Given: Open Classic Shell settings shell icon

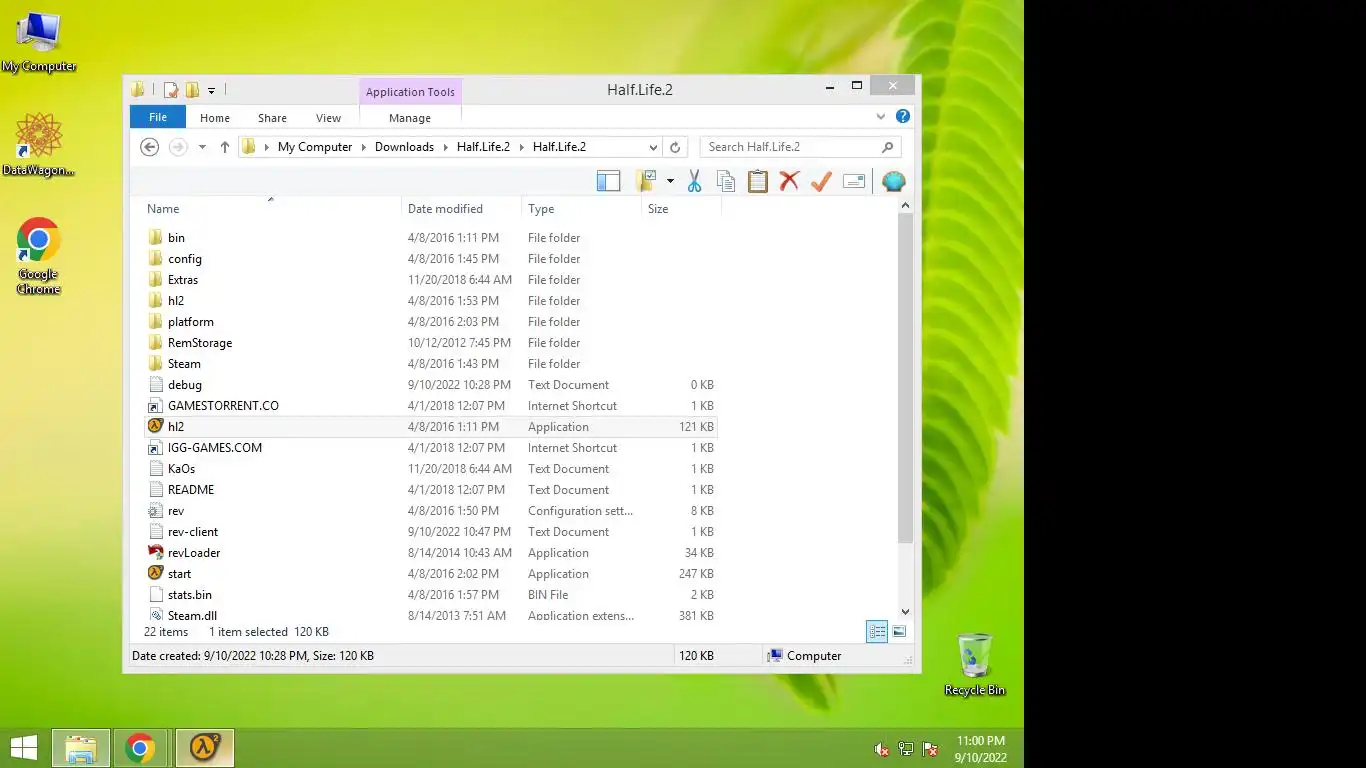Looking at the screenshot, I should click(x=893, y=181).
